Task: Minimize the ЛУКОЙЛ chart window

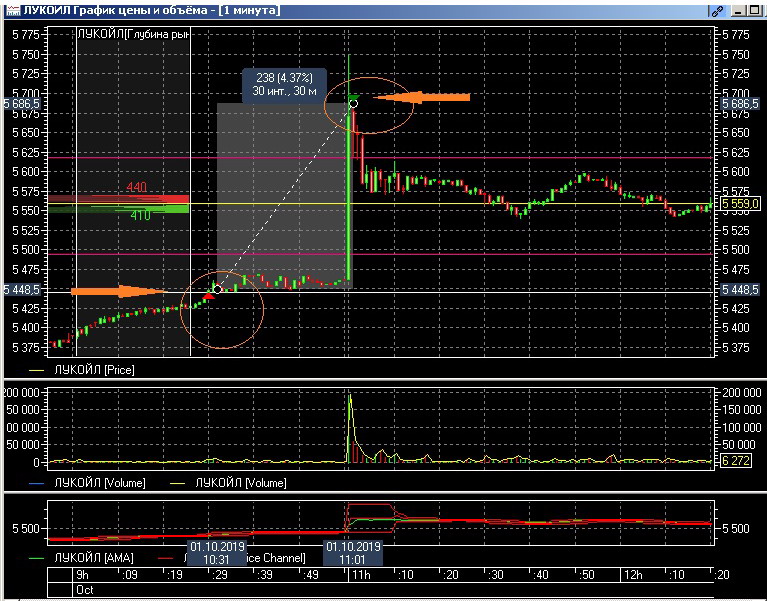Action: tap(733, 9)
